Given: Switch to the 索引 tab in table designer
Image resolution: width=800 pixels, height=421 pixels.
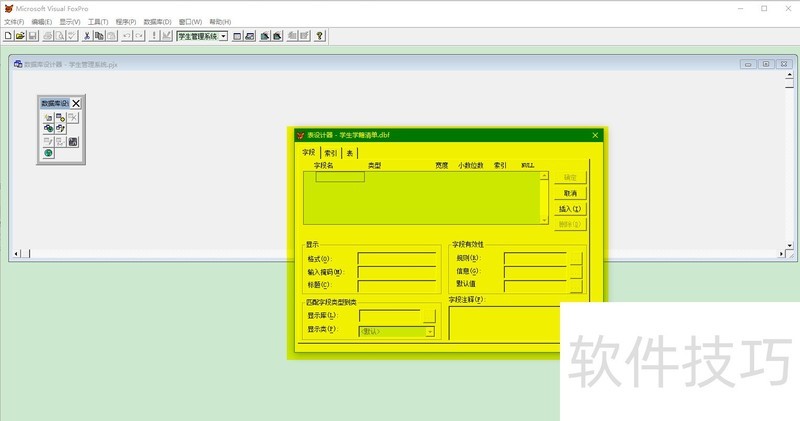Looking at the screenshot, I should 331,153.
